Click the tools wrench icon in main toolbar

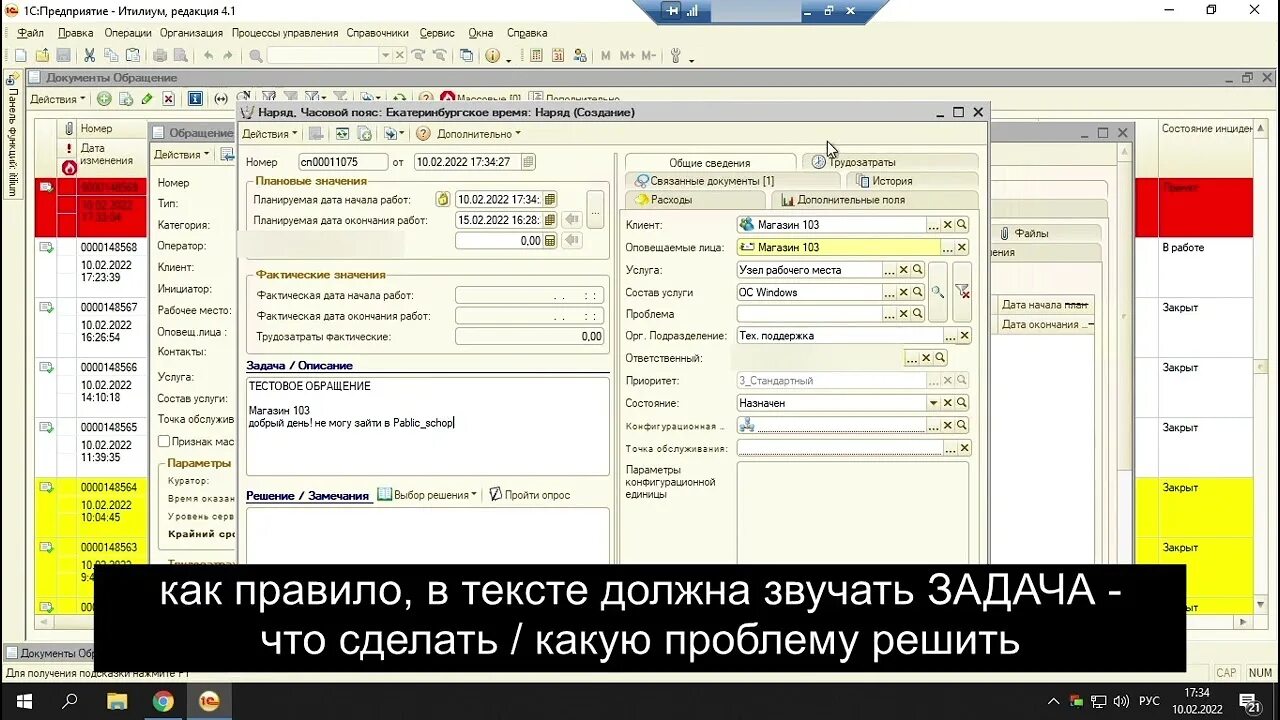pyautogui.click(x=676, y=56)
